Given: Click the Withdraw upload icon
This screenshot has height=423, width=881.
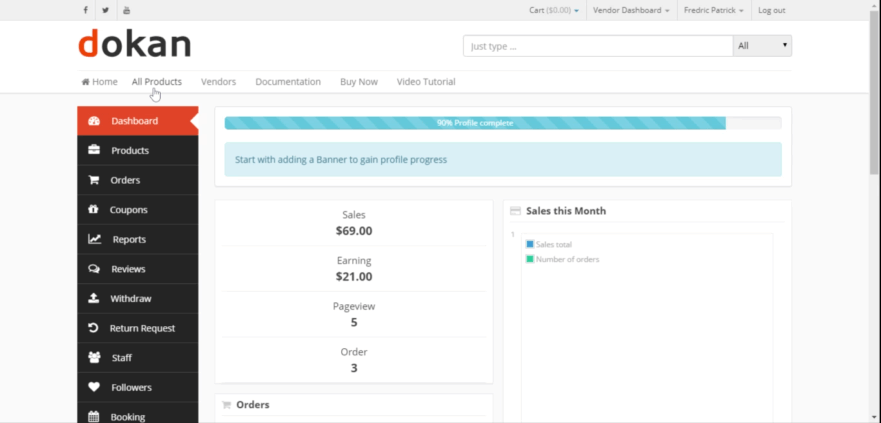Looking at the screenshot, I should tap(94, 298).
